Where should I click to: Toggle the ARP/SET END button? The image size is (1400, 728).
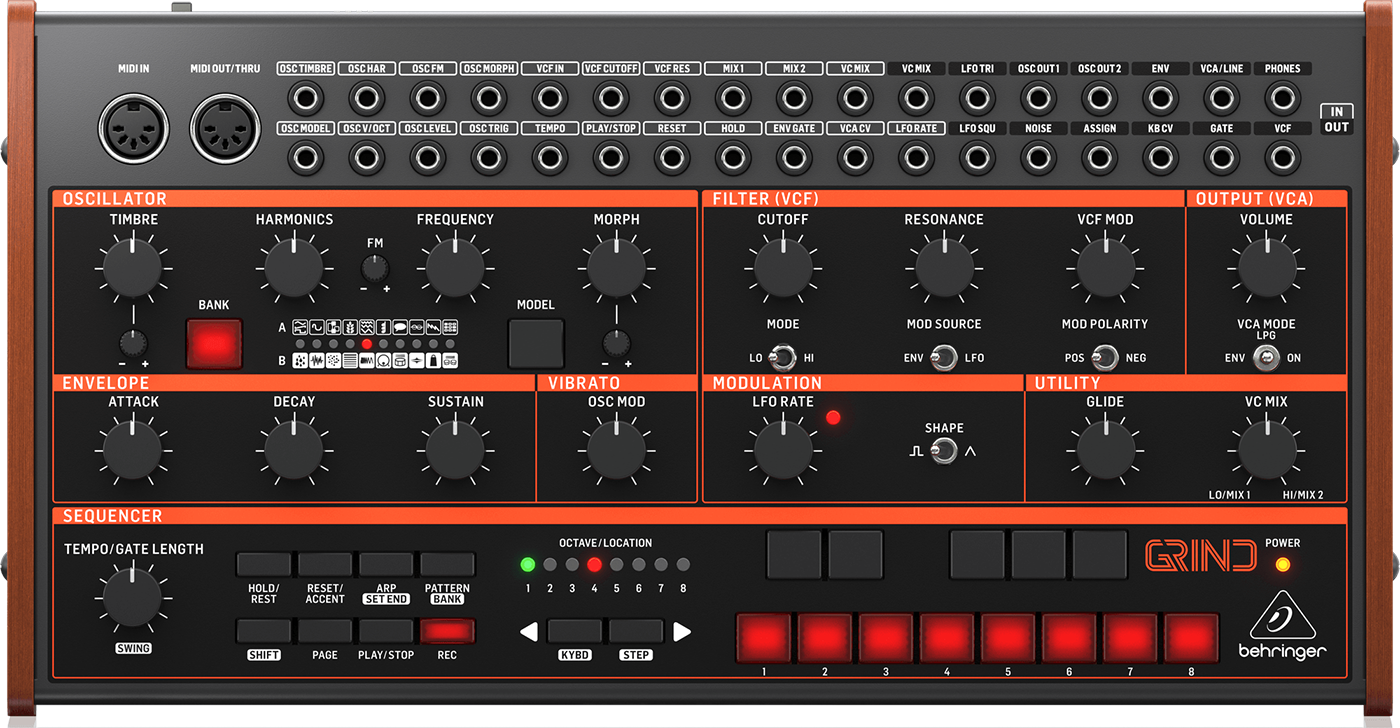[386, 564]
